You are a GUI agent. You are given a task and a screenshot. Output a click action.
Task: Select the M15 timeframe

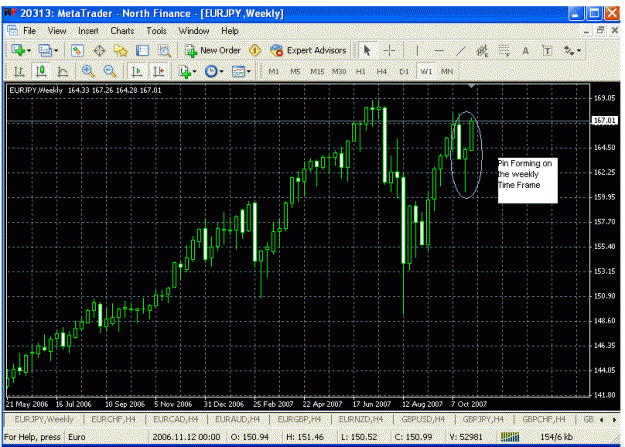(x=317, y=71)
